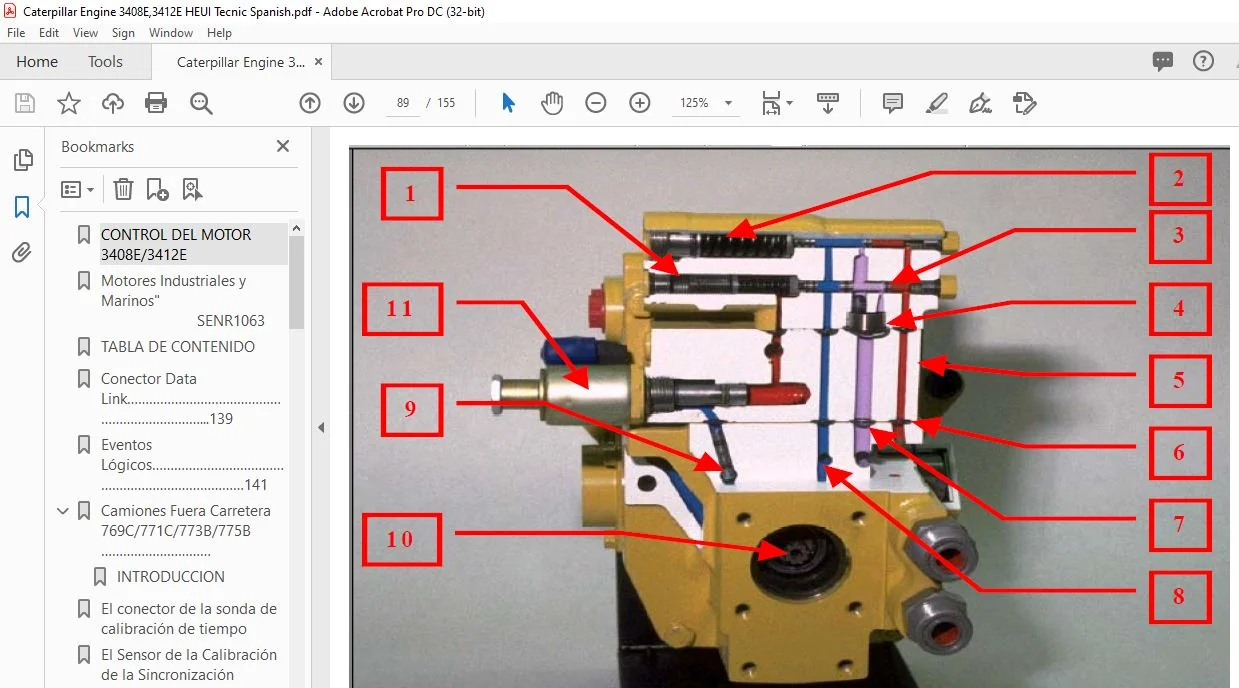Viewport: 1239px width, 688px height.
Task: Click the Save file icon
Action: 25,103
